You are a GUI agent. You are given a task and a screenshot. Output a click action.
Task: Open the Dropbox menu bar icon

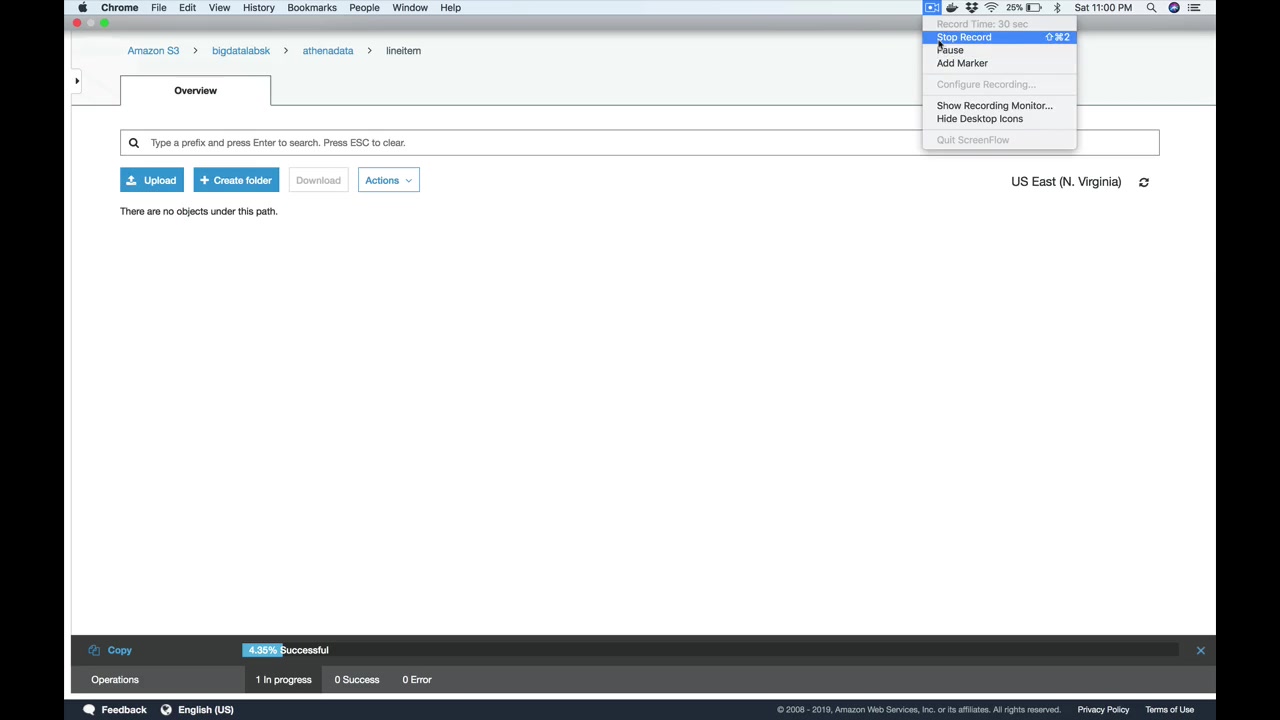[x=971, y=8]
